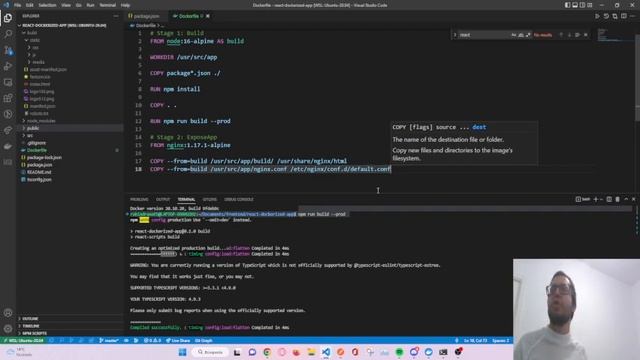
Task: Open the Accounts icon in activity bar
Action: (8, 313)
